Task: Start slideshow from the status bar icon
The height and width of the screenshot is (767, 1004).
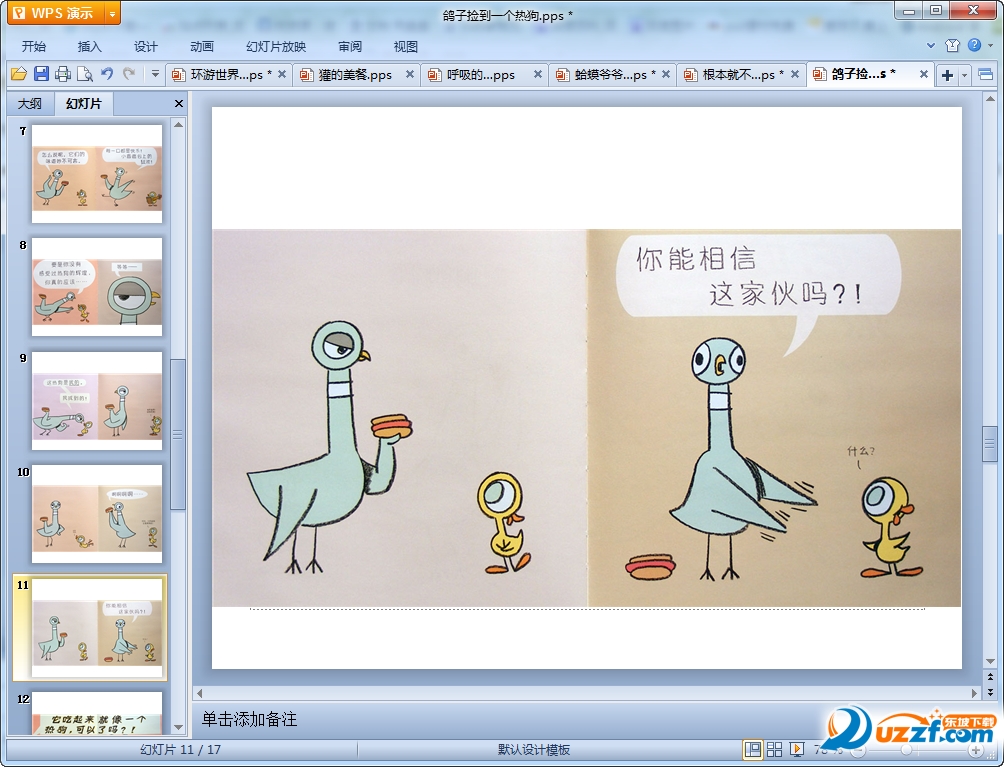Action: pyautogui.click(x=797, y=749)
